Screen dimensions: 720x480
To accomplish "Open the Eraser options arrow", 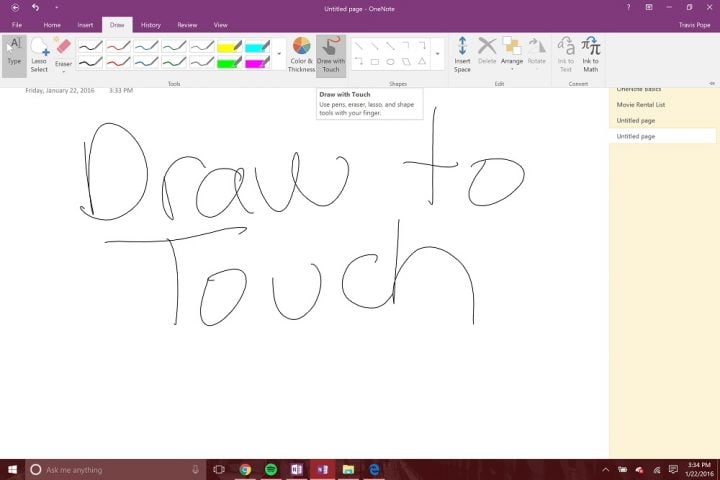I will tap(63, 72).
